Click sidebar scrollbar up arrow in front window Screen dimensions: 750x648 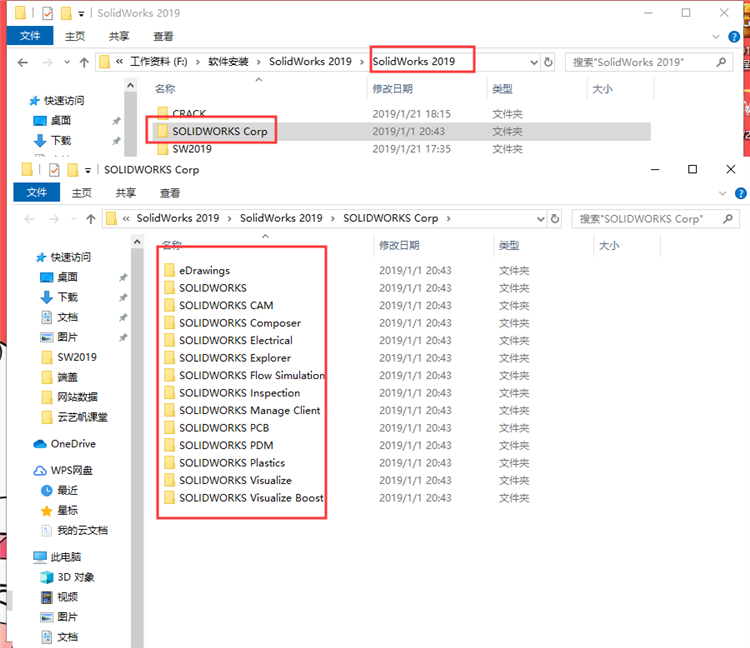click(x=137, y=242)
